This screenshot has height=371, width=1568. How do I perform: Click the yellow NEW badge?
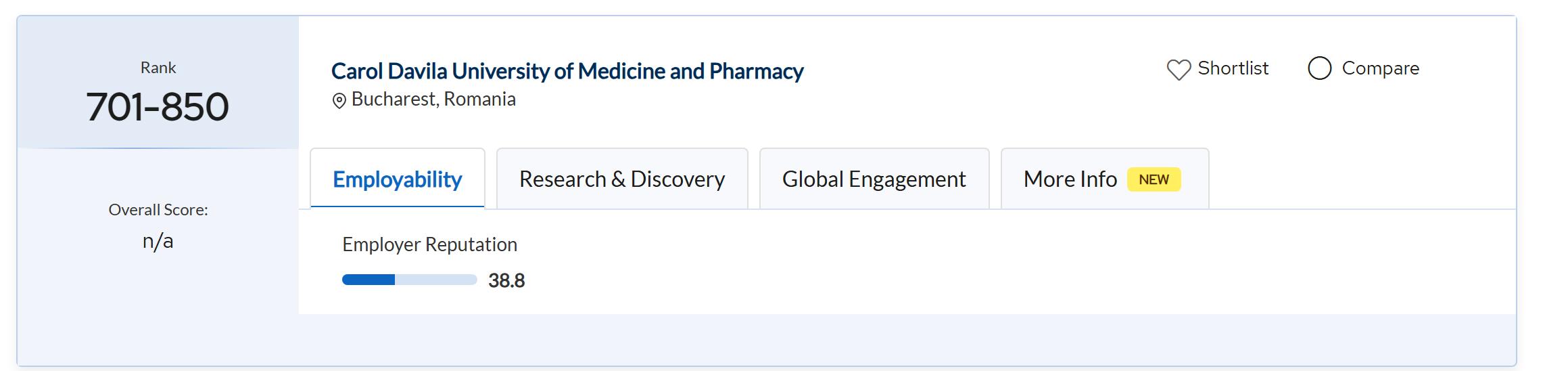1154,179
